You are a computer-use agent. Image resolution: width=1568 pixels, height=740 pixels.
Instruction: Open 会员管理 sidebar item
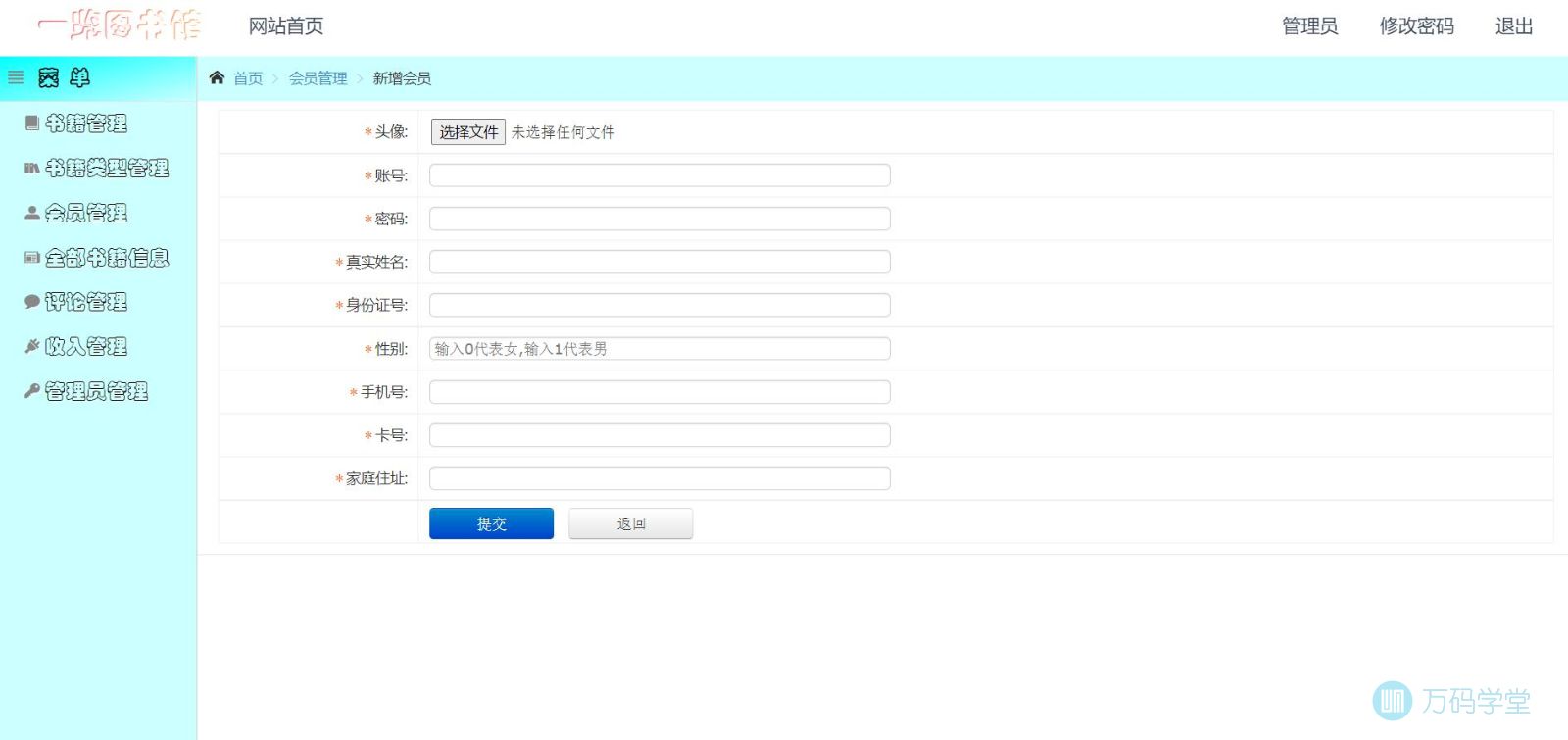[x=86, y=213]
